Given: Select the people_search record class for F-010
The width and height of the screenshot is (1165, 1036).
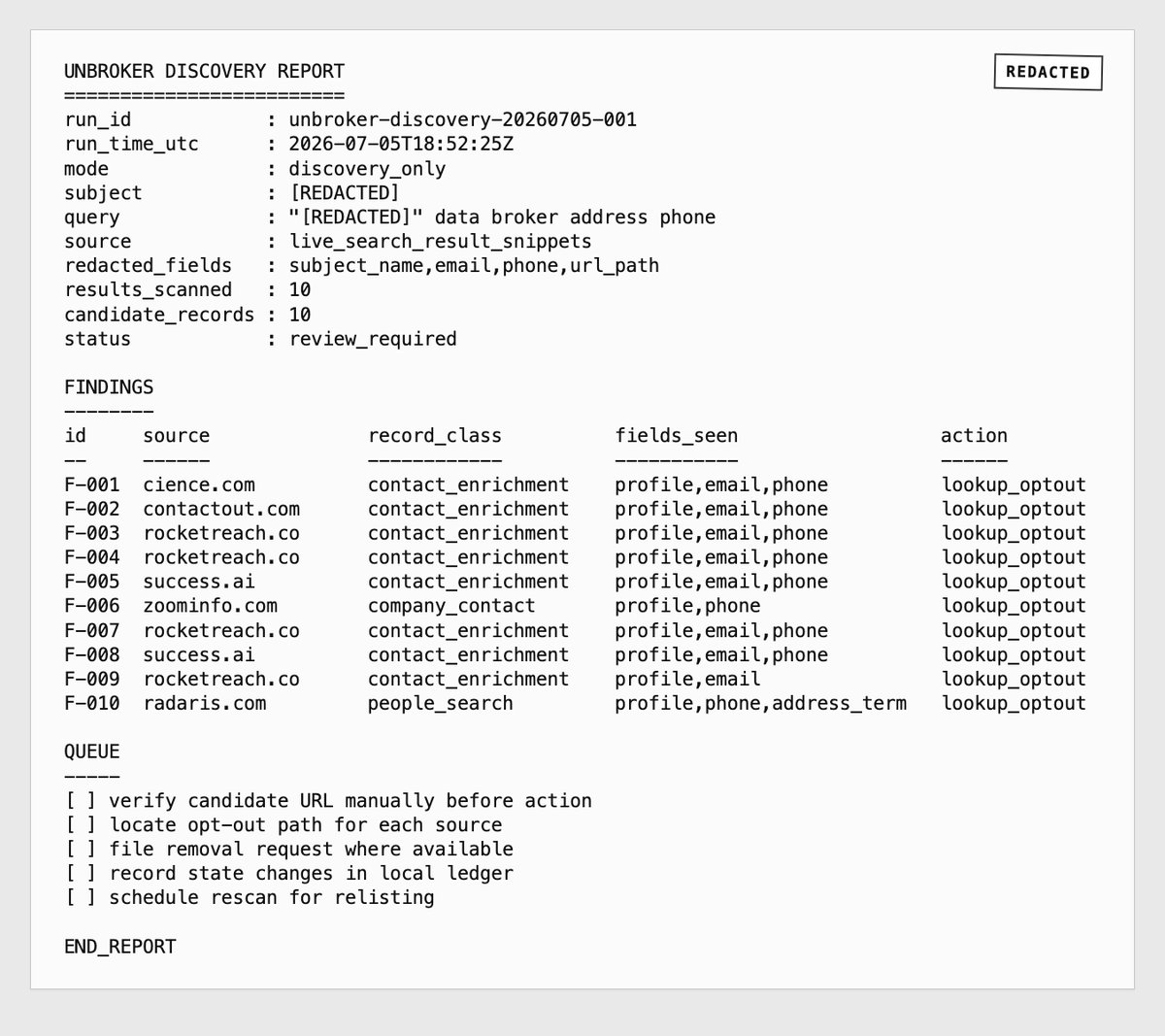Looking at the screenshot, I should [441, 703].
